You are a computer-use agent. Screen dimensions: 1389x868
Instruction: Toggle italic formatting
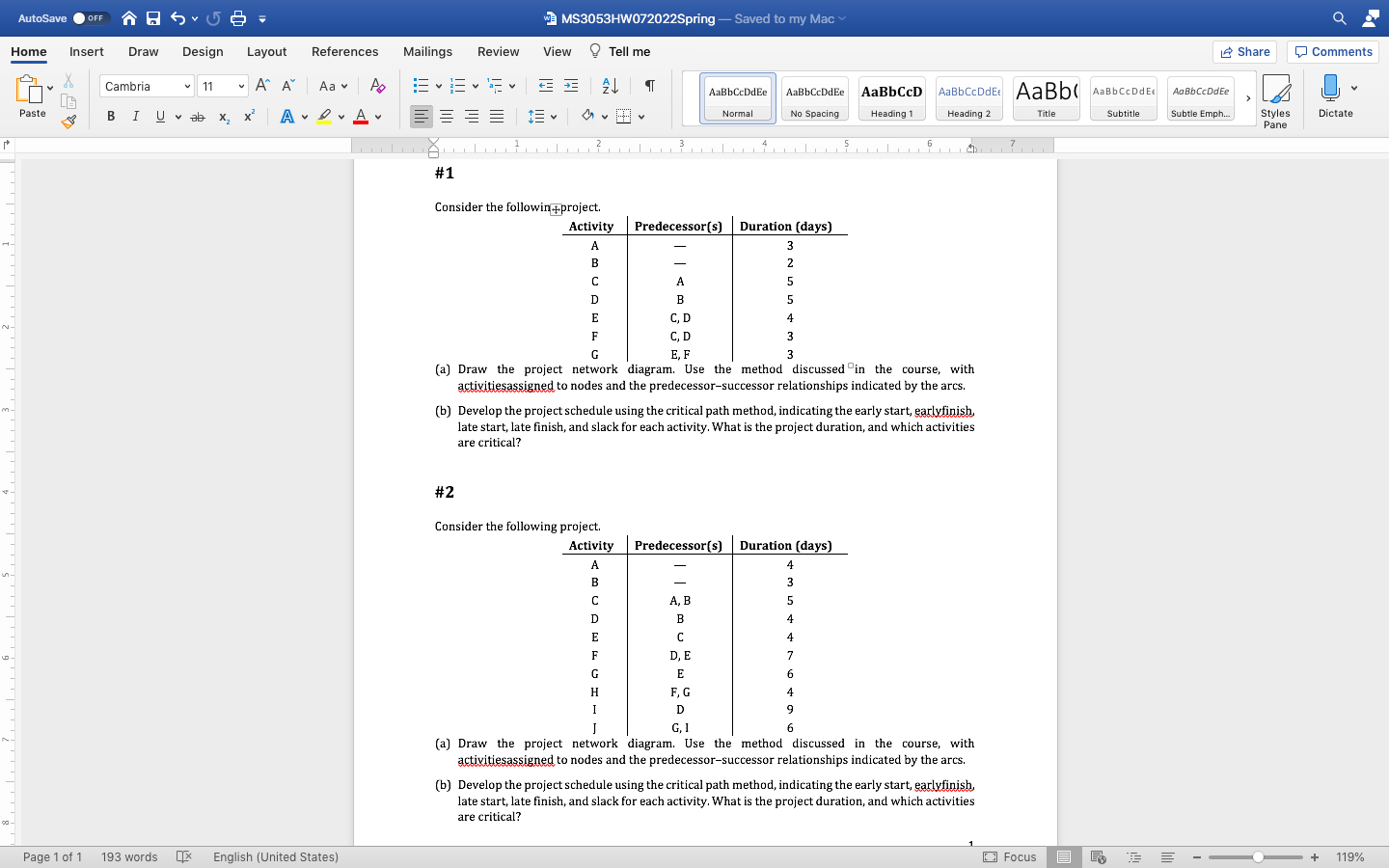(x=135, y=117)
